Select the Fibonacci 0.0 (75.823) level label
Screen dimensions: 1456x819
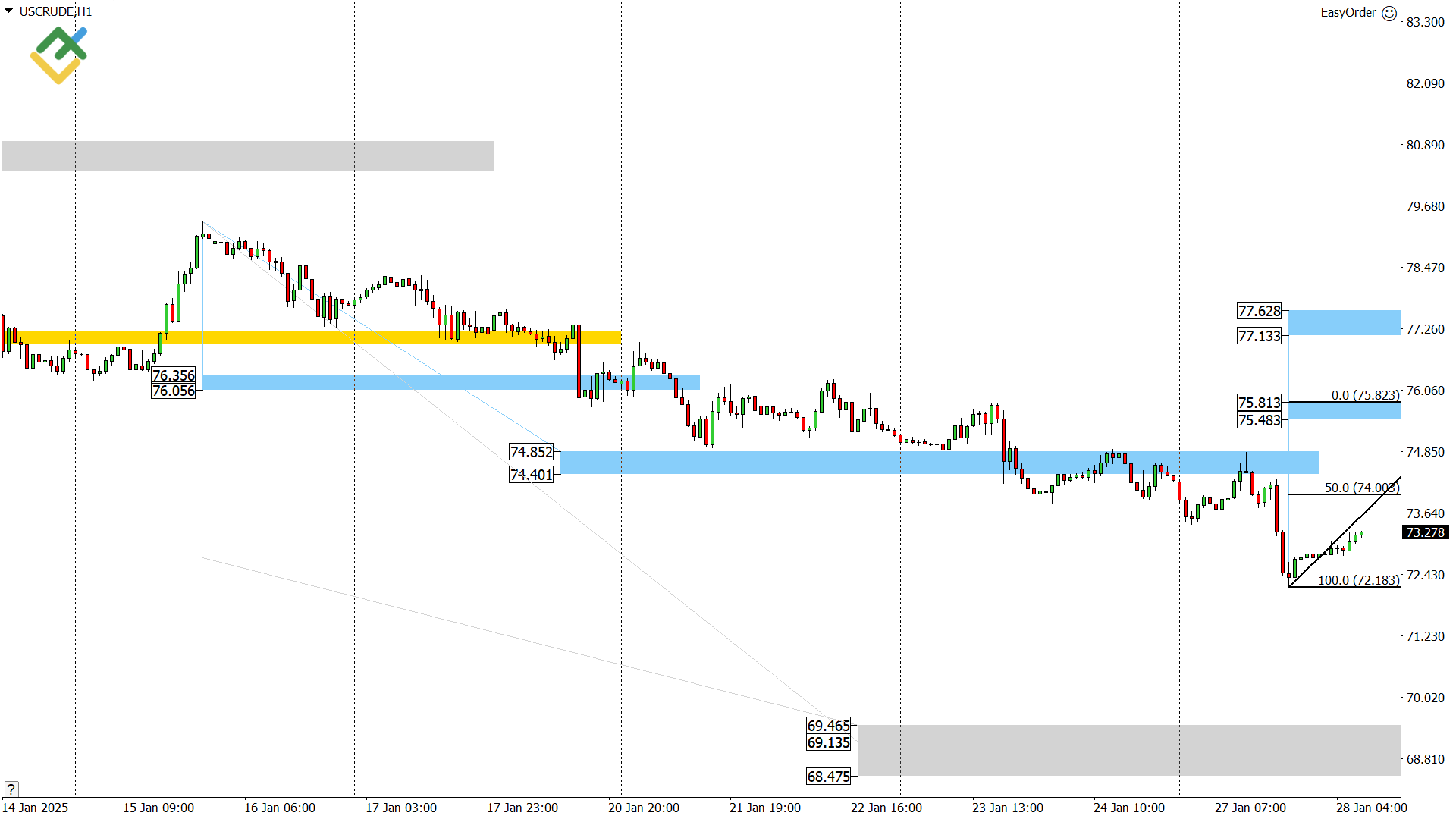[x=1364, y=395]
